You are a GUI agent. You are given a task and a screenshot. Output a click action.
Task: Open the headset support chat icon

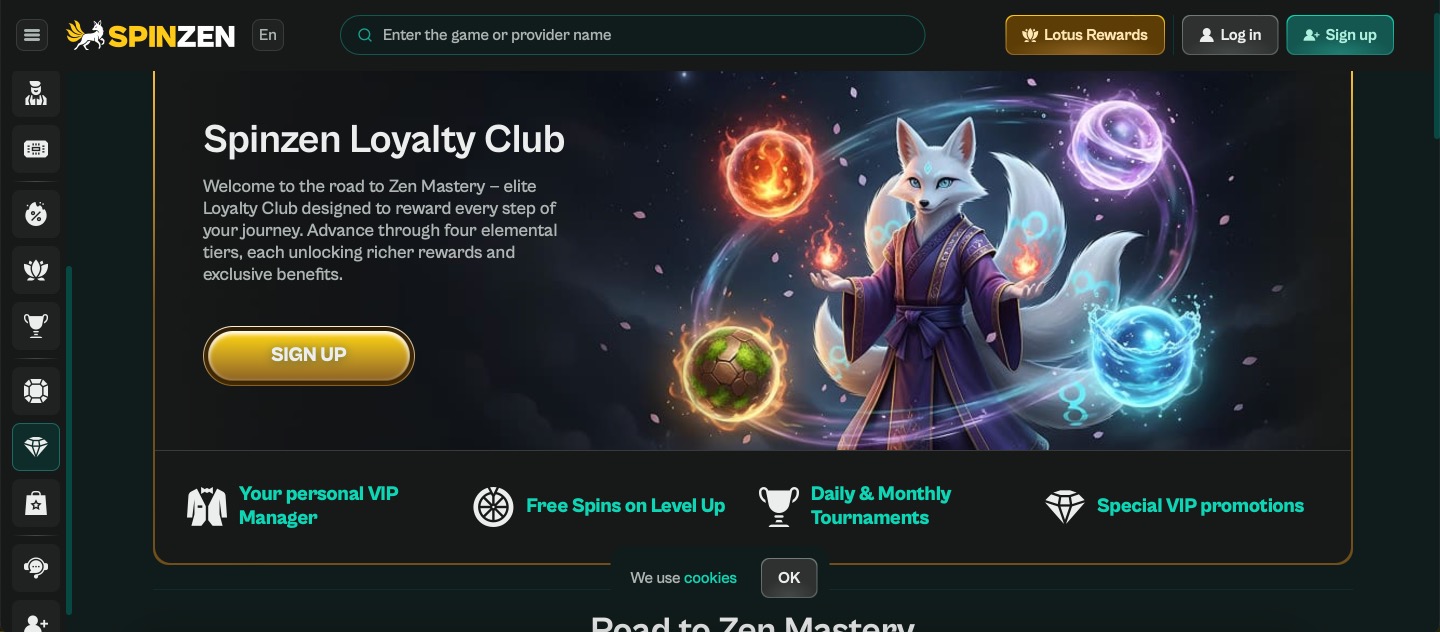(x=36, y=568)
